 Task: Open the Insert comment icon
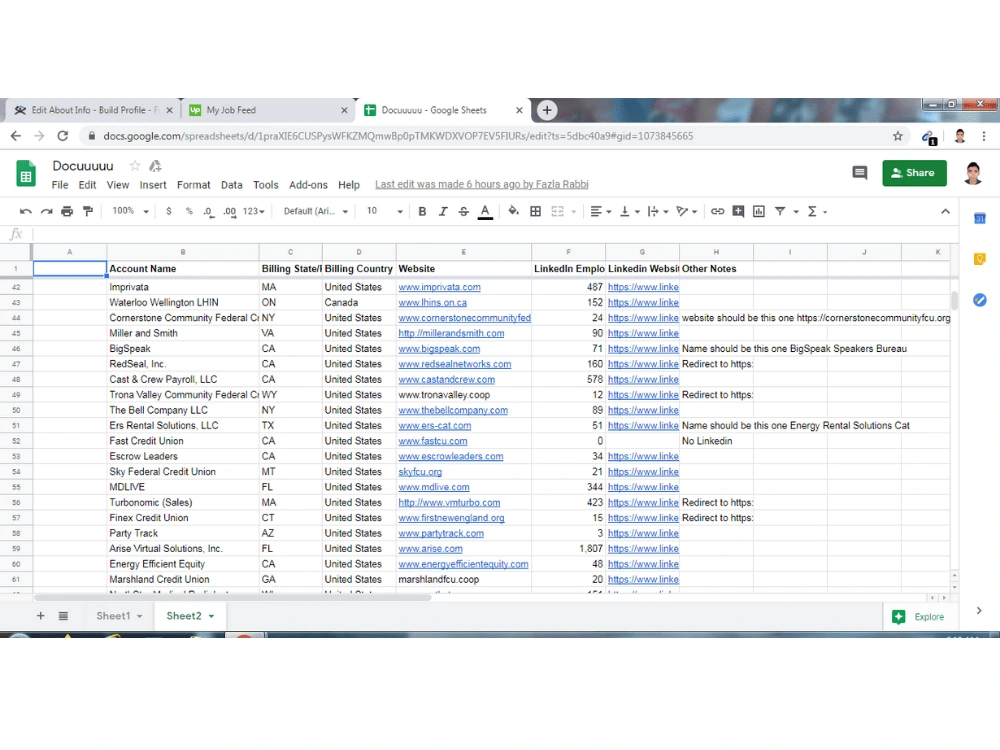(x=738, y=211)
